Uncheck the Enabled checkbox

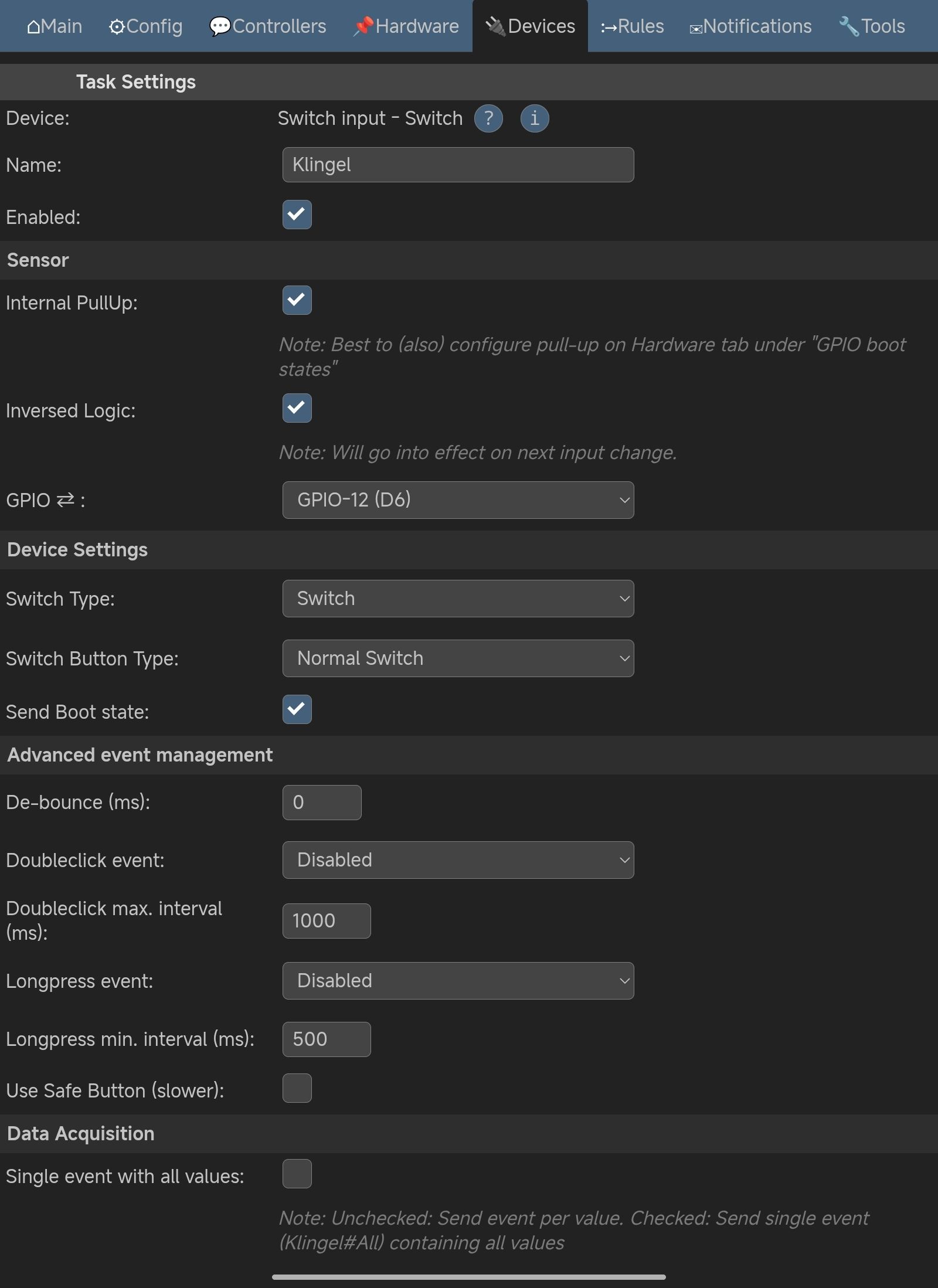[297, 215]
